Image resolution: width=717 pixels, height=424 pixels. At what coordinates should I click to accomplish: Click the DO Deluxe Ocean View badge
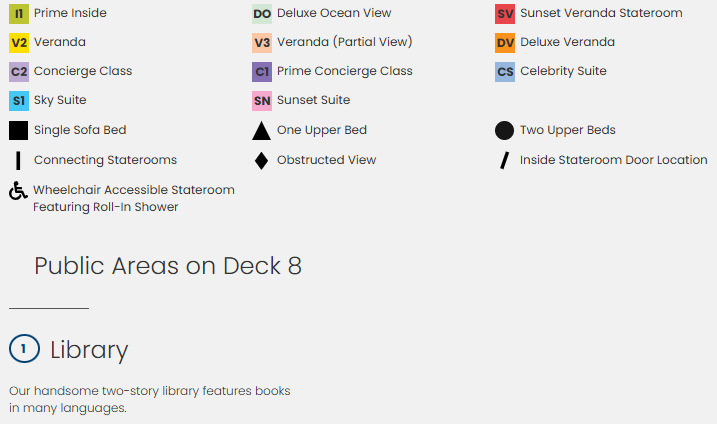click(262, 14)
